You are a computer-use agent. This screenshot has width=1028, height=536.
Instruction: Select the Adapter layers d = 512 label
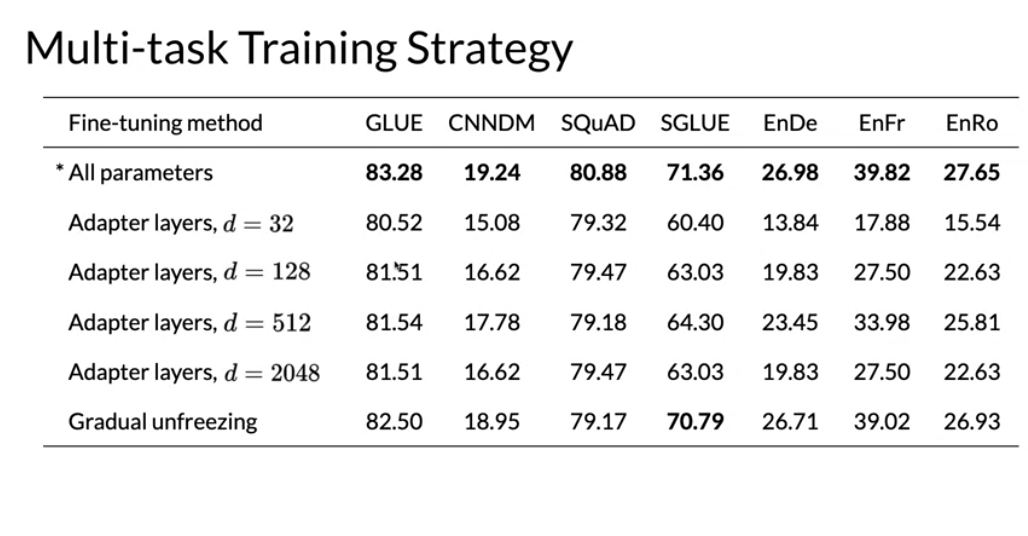tap(189, 322)
